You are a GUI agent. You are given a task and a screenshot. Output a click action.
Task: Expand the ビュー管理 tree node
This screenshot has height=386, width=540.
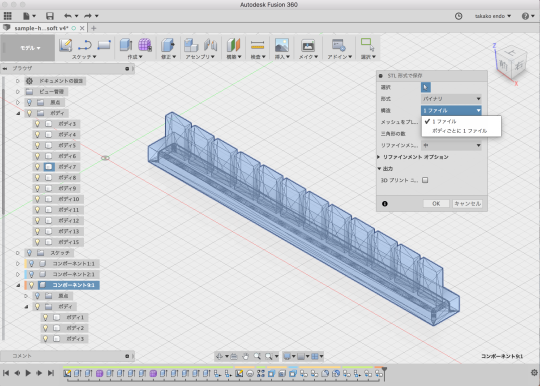18,92
